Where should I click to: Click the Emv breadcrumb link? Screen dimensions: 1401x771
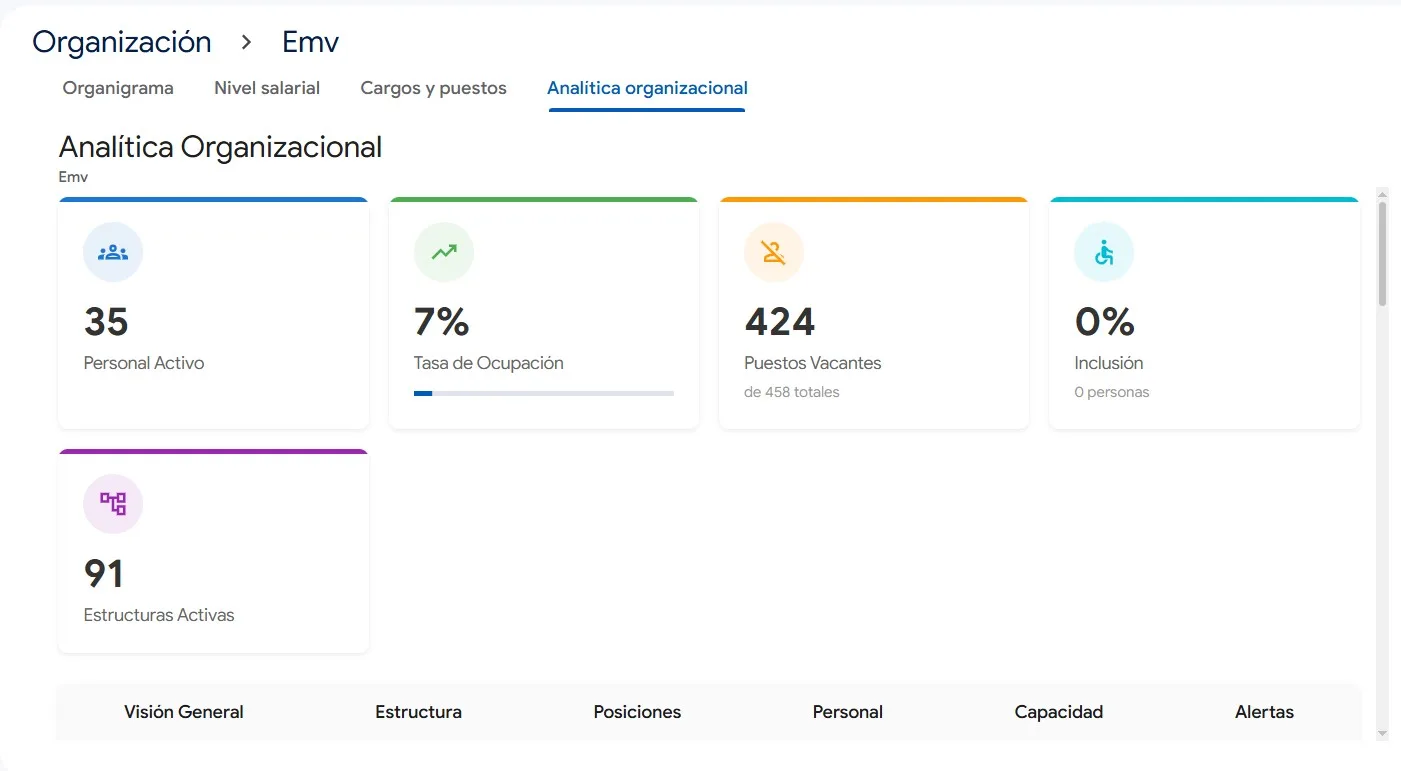[x=310, y=41]
